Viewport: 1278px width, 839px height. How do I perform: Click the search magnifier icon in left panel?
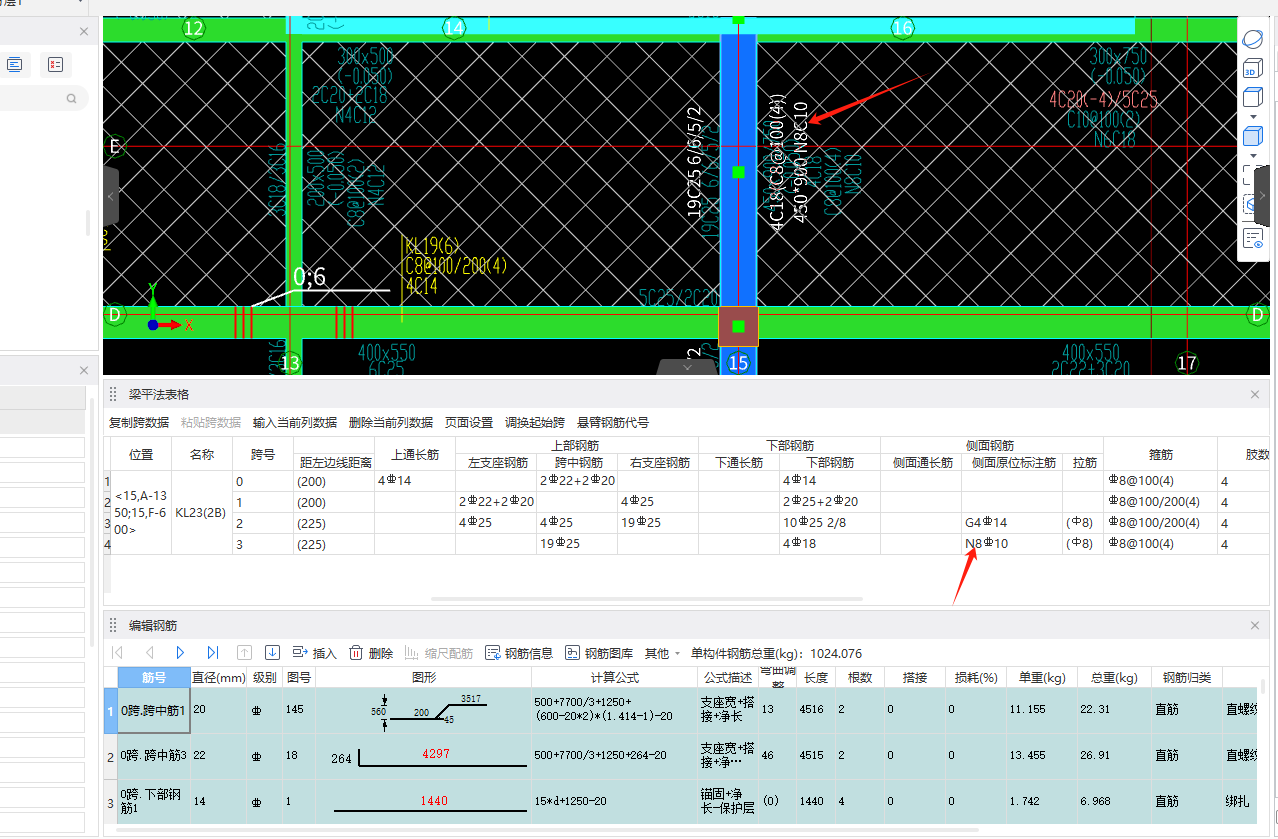point(71,99)
